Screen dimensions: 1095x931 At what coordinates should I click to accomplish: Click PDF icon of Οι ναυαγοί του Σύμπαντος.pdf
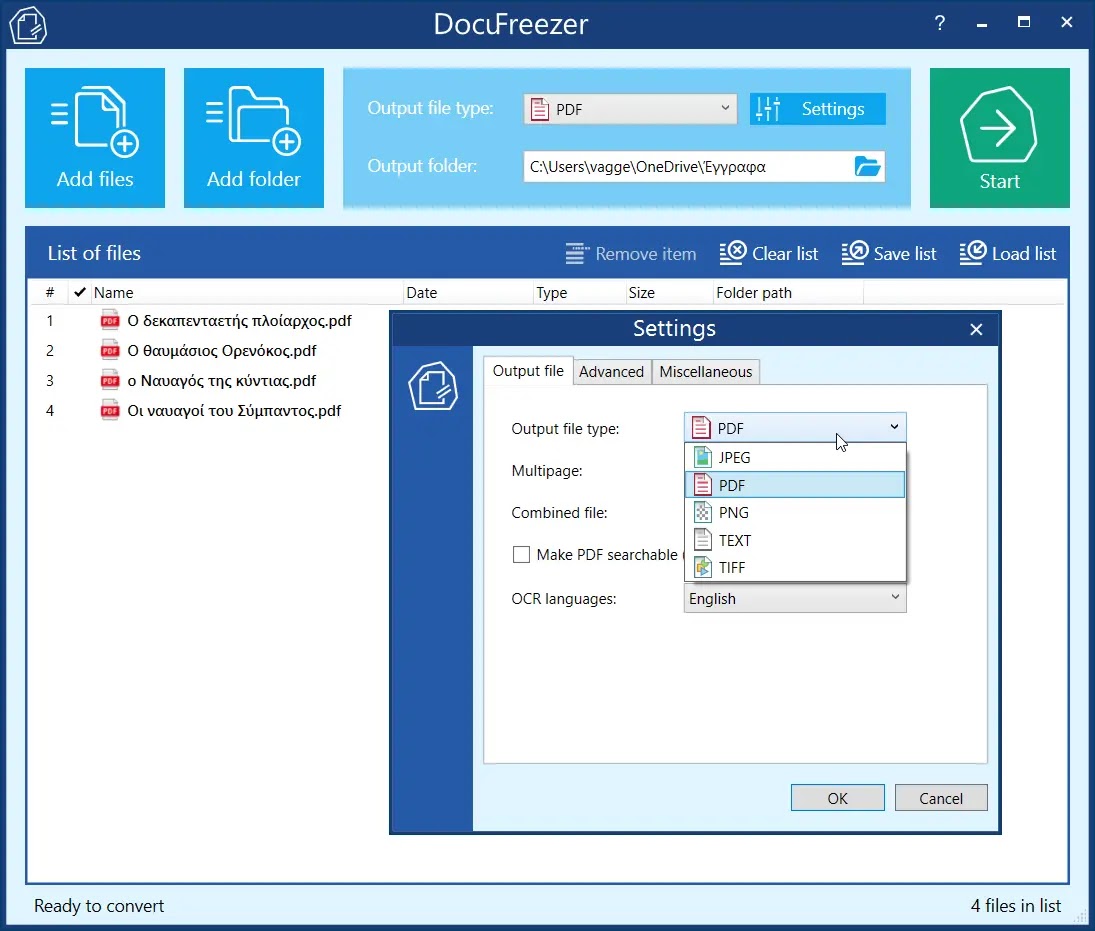point(110,410)
